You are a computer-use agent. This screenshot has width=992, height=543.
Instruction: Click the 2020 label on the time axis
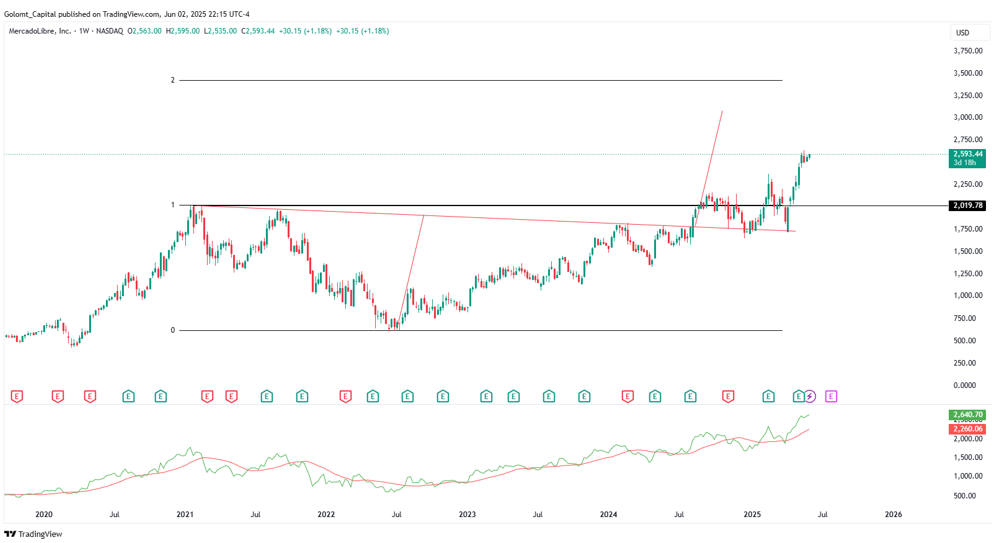(44, 515)
